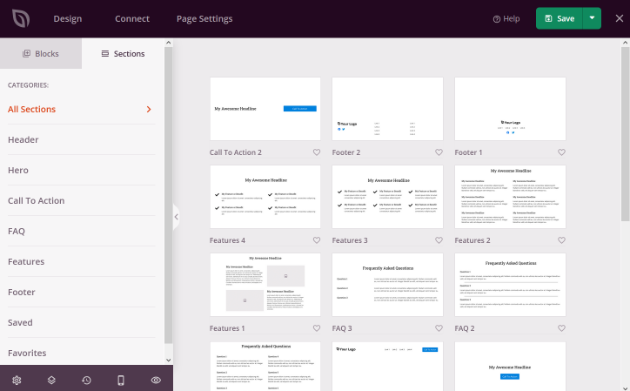The image size is (630, 391).
Task: Close the page builder with X
Action: click(x=619, y=18)
